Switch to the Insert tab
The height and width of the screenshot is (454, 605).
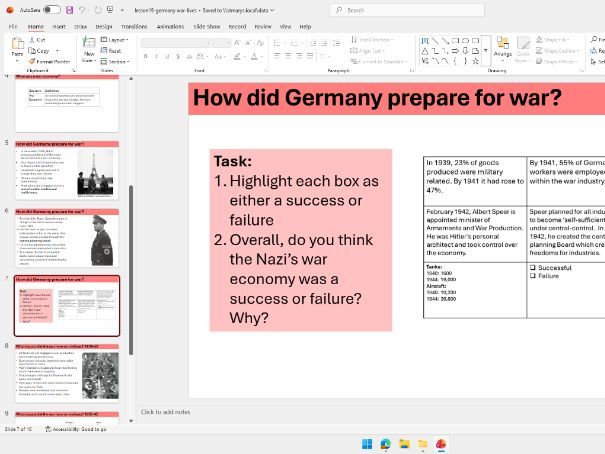[x=59, y=27]
